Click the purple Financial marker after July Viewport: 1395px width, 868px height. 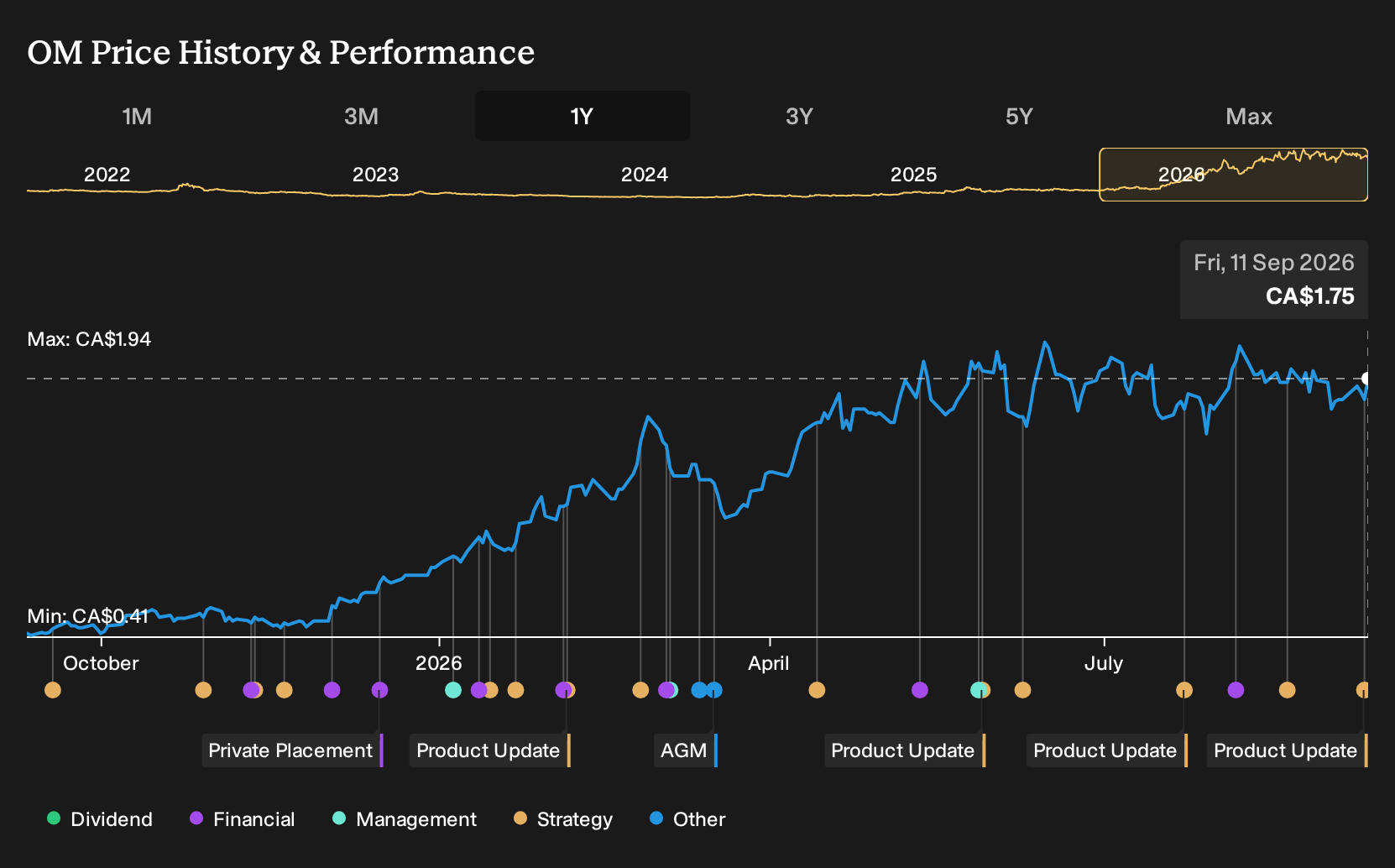click(1236, 690)
